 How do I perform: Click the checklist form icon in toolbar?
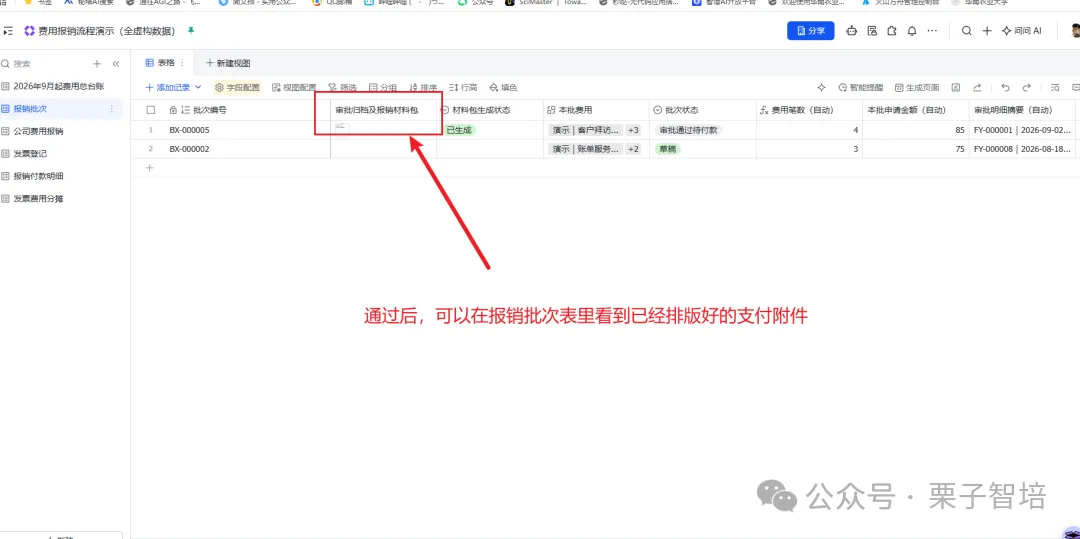click(x=956, y=87)
